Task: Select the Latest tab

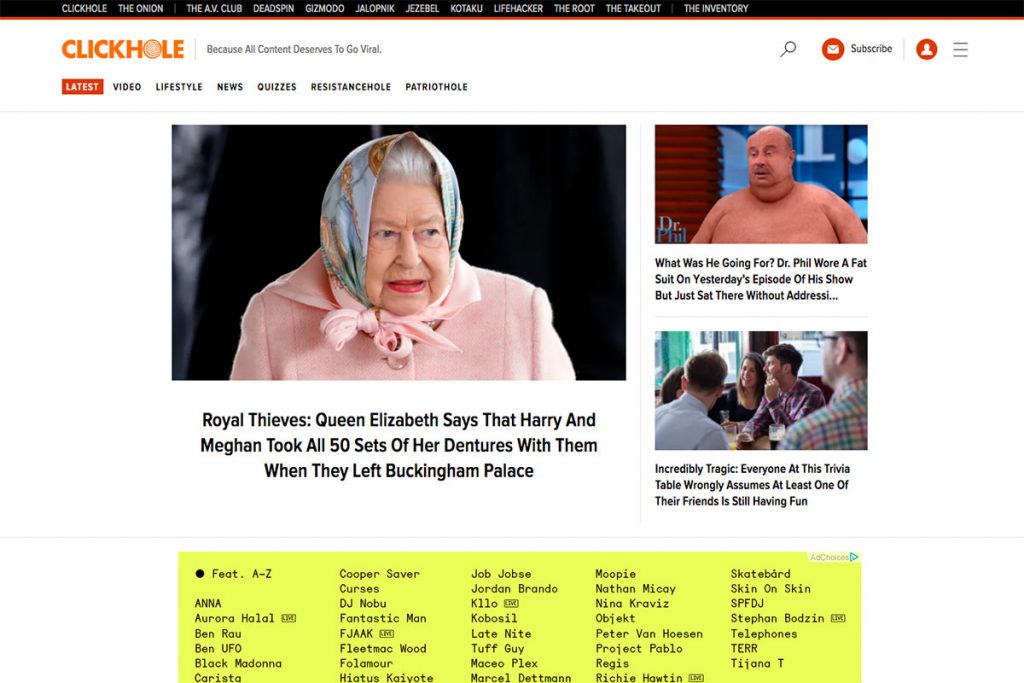Action: (82, 87)
